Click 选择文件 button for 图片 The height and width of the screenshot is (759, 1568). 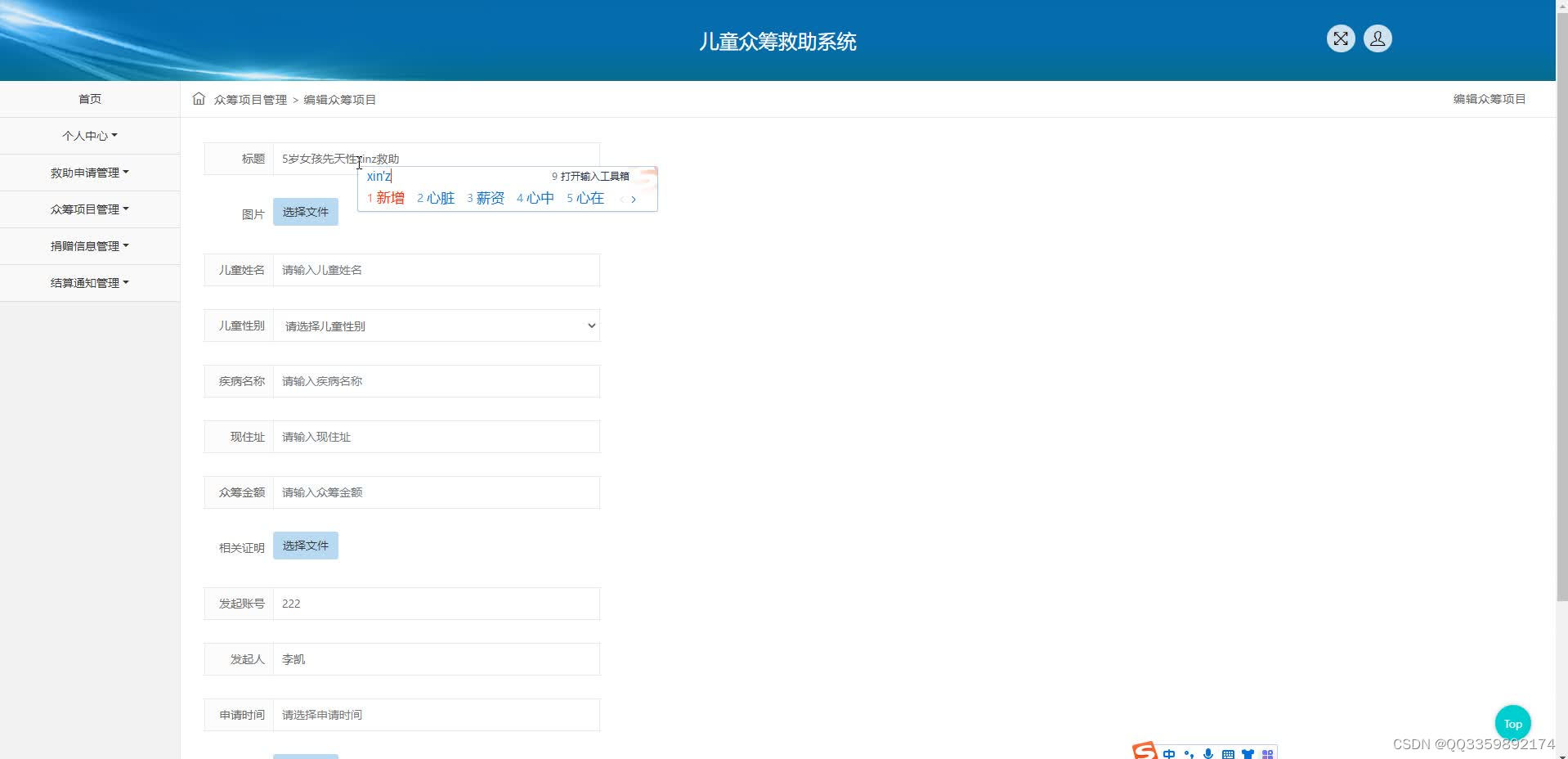tap(306, 212)
